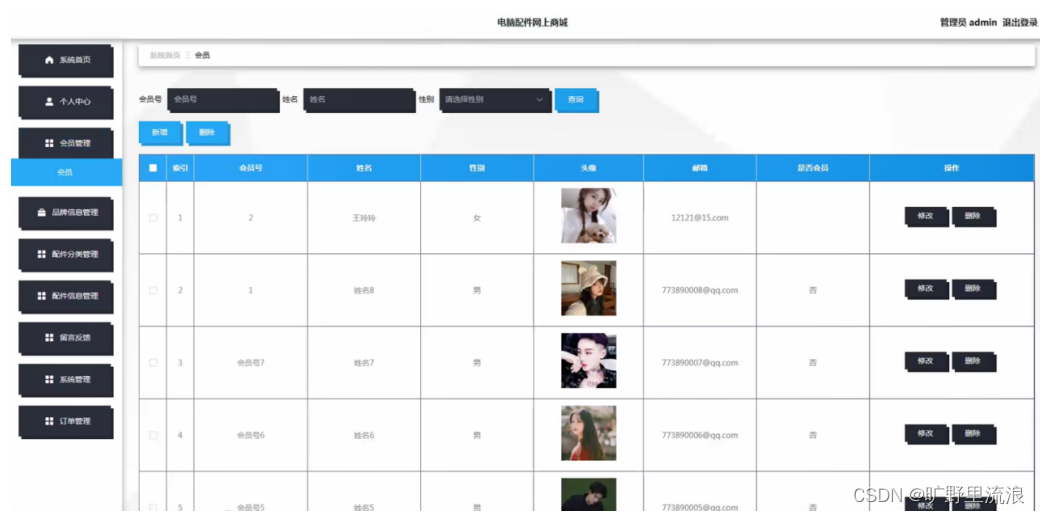The height and width of the screenshot is (514, 1040).
Task: Click 修改 for member 姓名7
Action: [926, 361]
